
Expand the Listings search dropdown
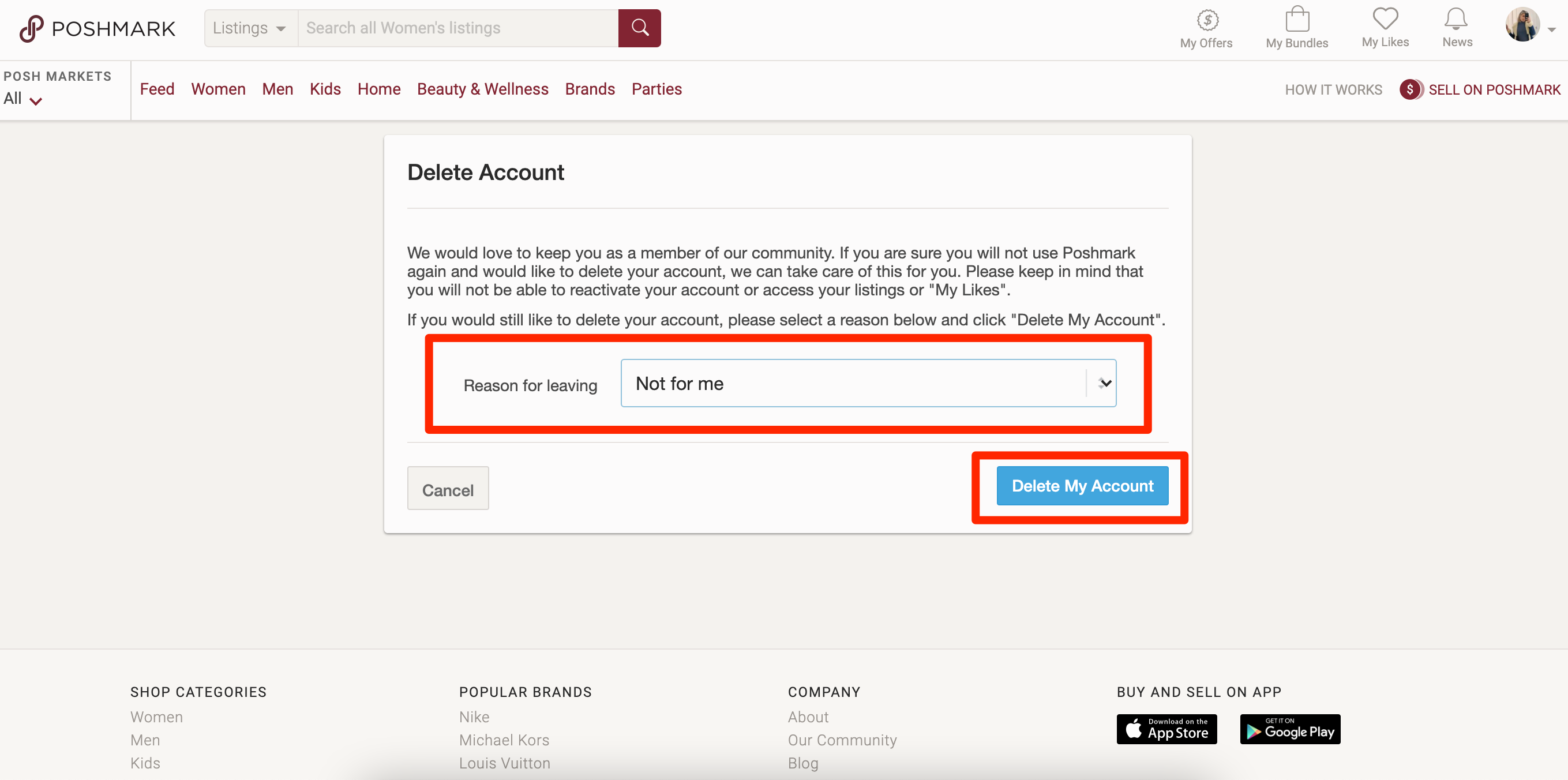(x=249, y=27)
